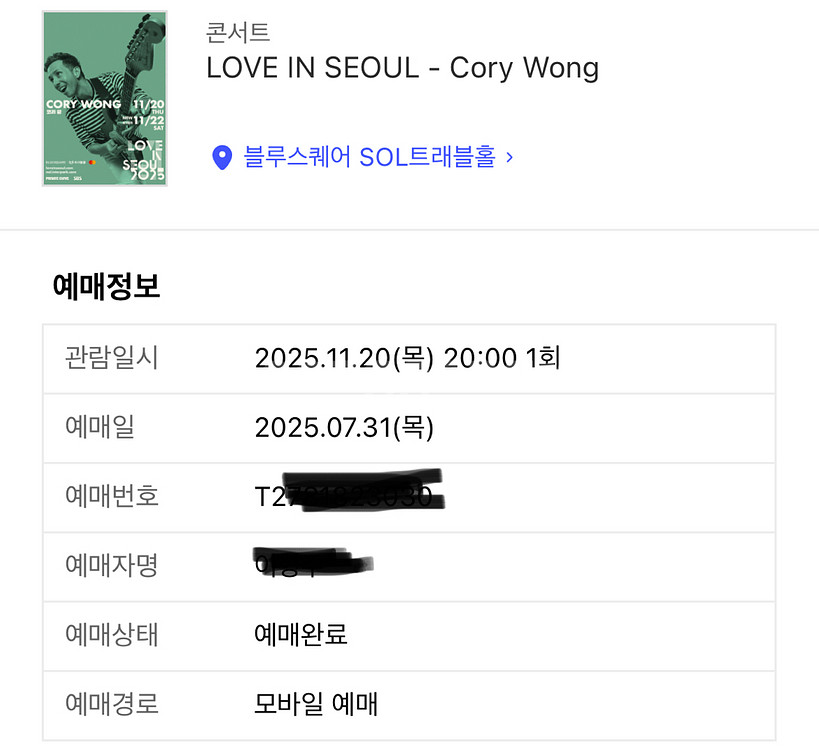Select the title LOVE IN SEOUL - Cory Wong
819x750 pixels.
tap(402, 68)
